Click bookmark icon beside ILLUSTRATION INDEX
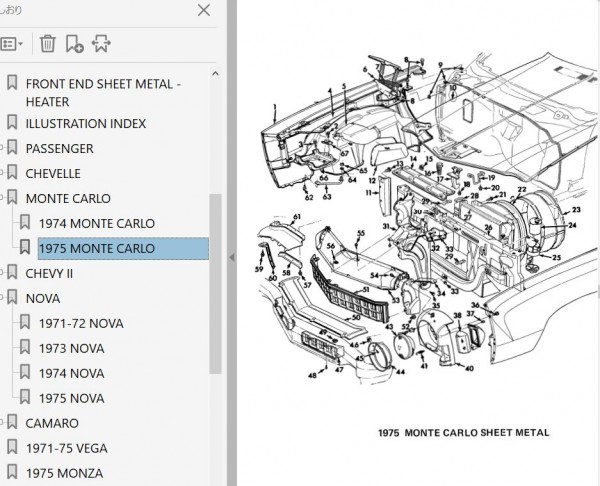Viewport: 600px width, 486px height. pos(12,122)
